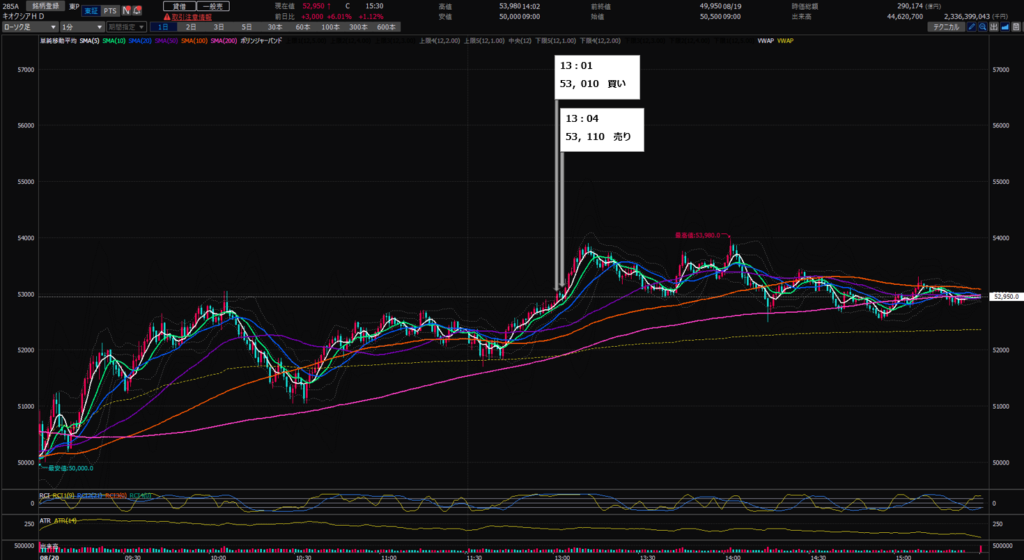The width and height of the screenshot is (1024, 560).
Task: Click the 始値 50,500 value
Action: [711, 16]
